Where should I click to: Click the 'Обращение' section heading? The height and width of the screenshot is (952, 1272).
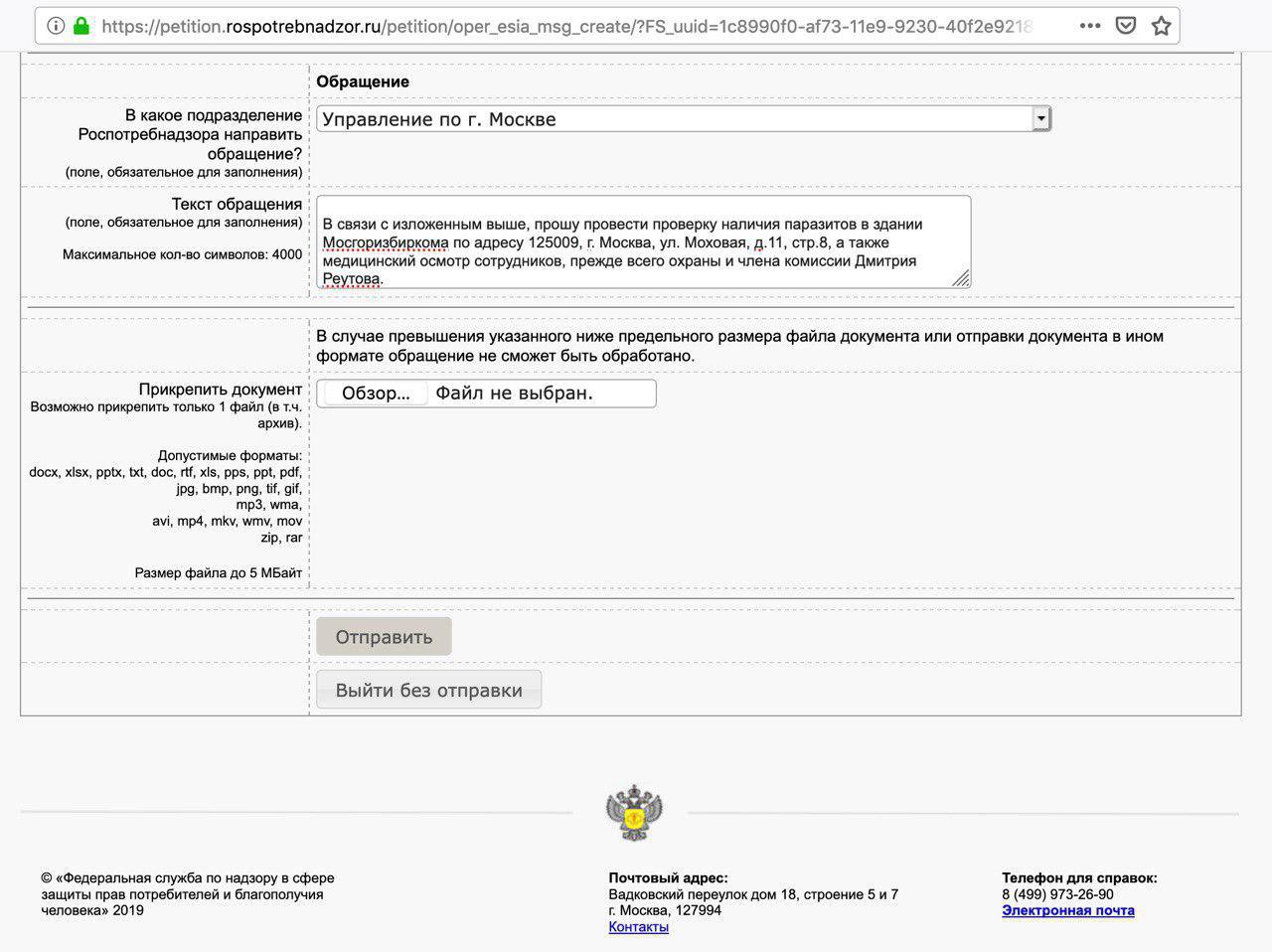pyautogui.click(x=363, y=81)
